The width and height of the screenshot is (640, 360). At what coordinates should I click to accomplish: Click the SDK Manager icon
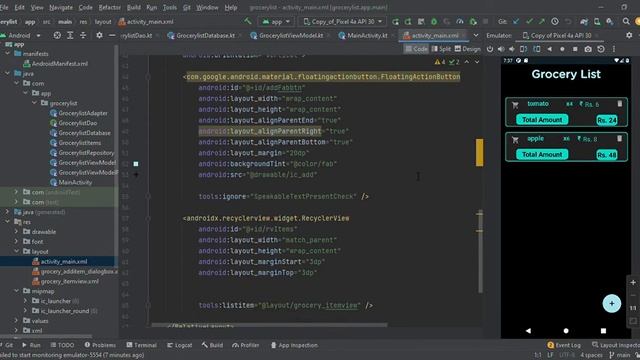[x=610, y=22]
